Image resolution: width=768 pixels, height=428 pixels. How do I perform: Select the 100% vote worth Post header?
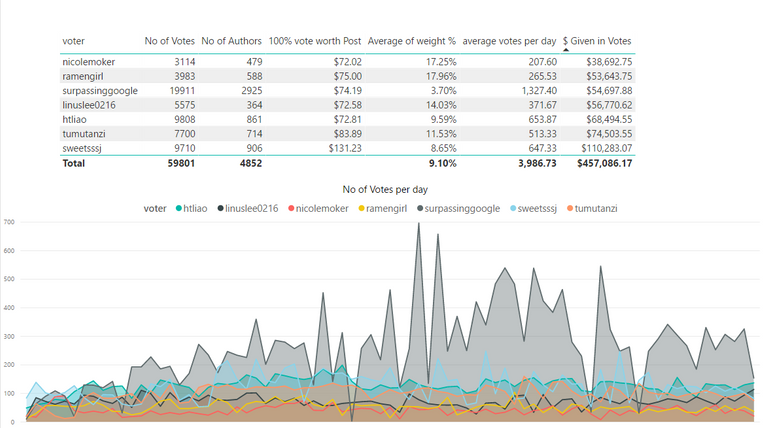click(314, 41)
